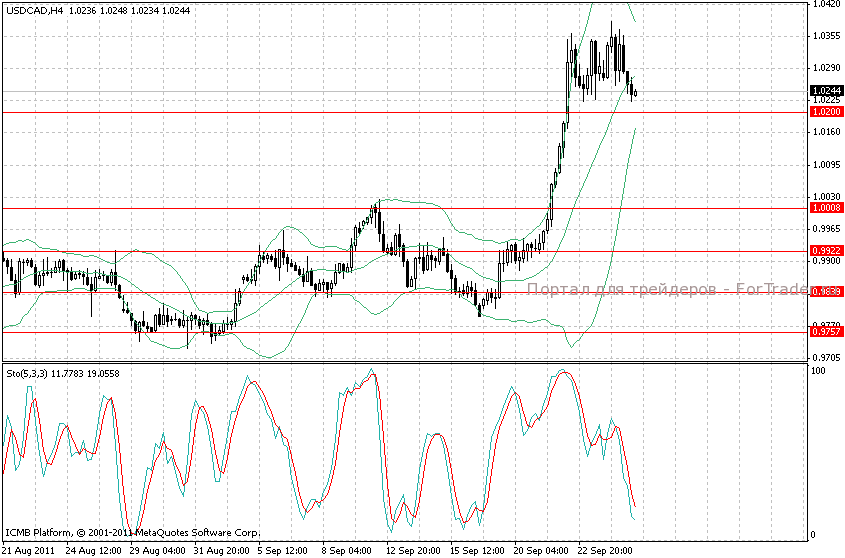Select the 5 Sep 12:00 time label
The width and height of the screenshot is (845, 558).
[x=281, y=549]
